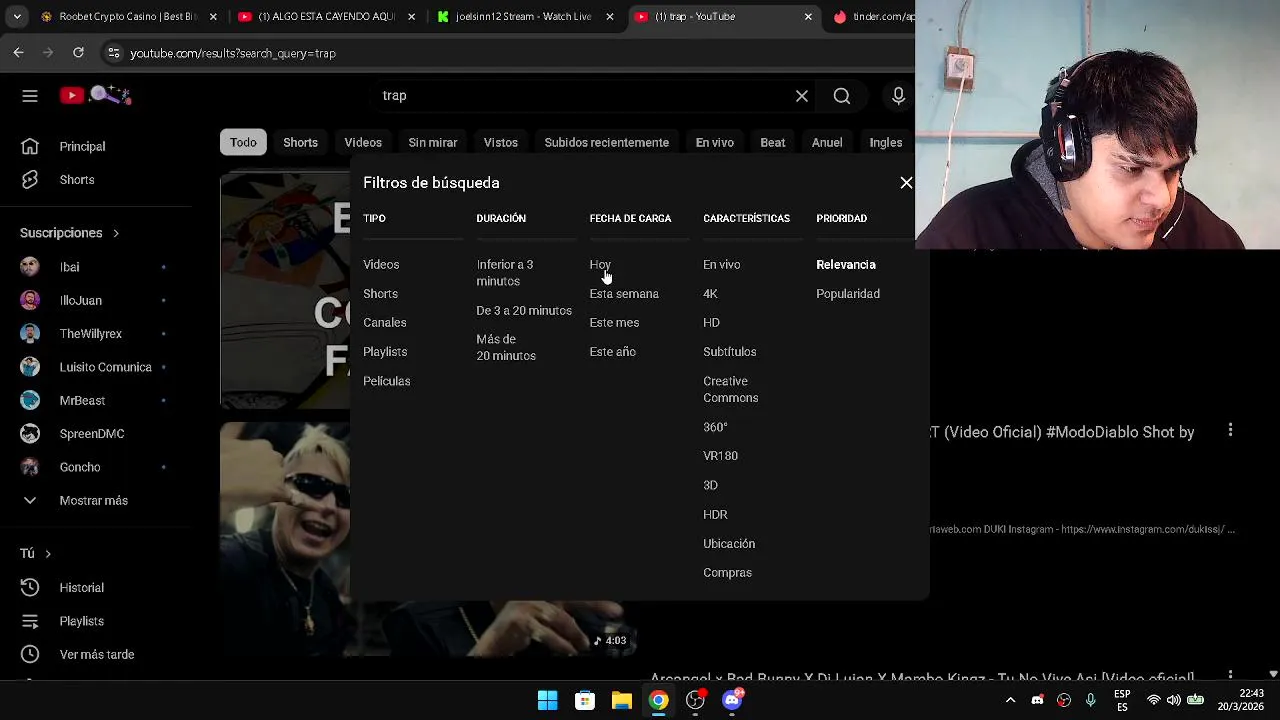Start voice search with the microphone icon
Screen dimensions: 1280x720
(x=898, y=96)
